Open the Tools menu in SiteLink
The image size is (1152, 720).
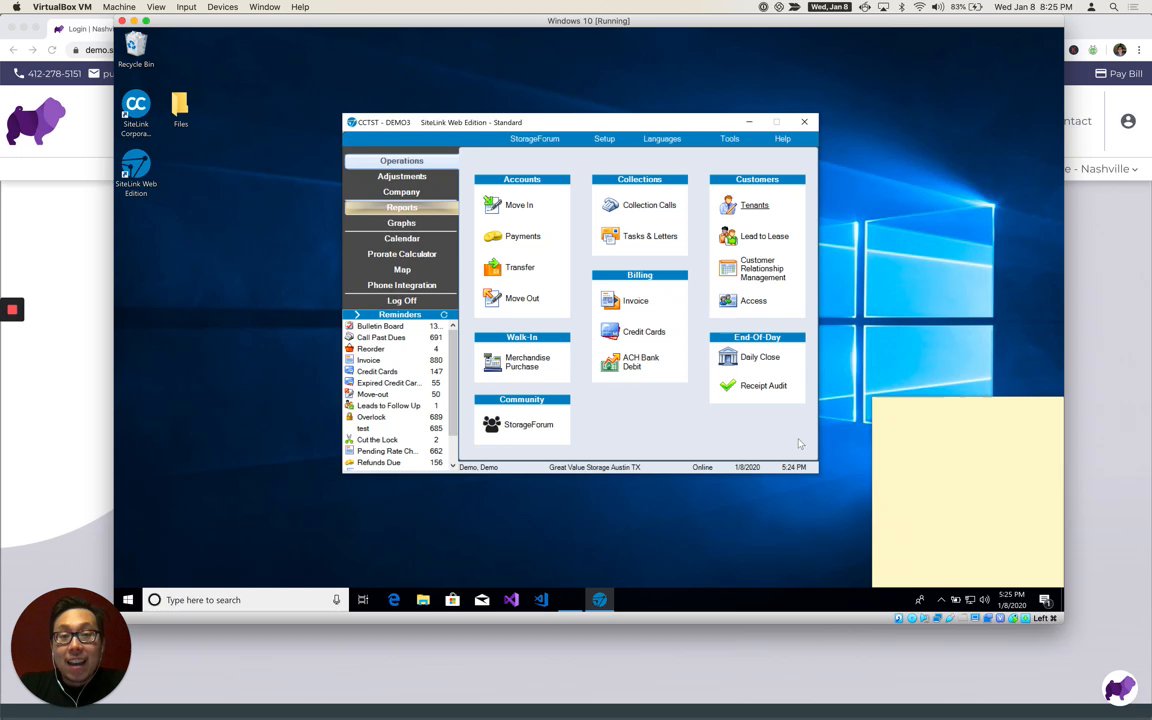tap(730, 138)
